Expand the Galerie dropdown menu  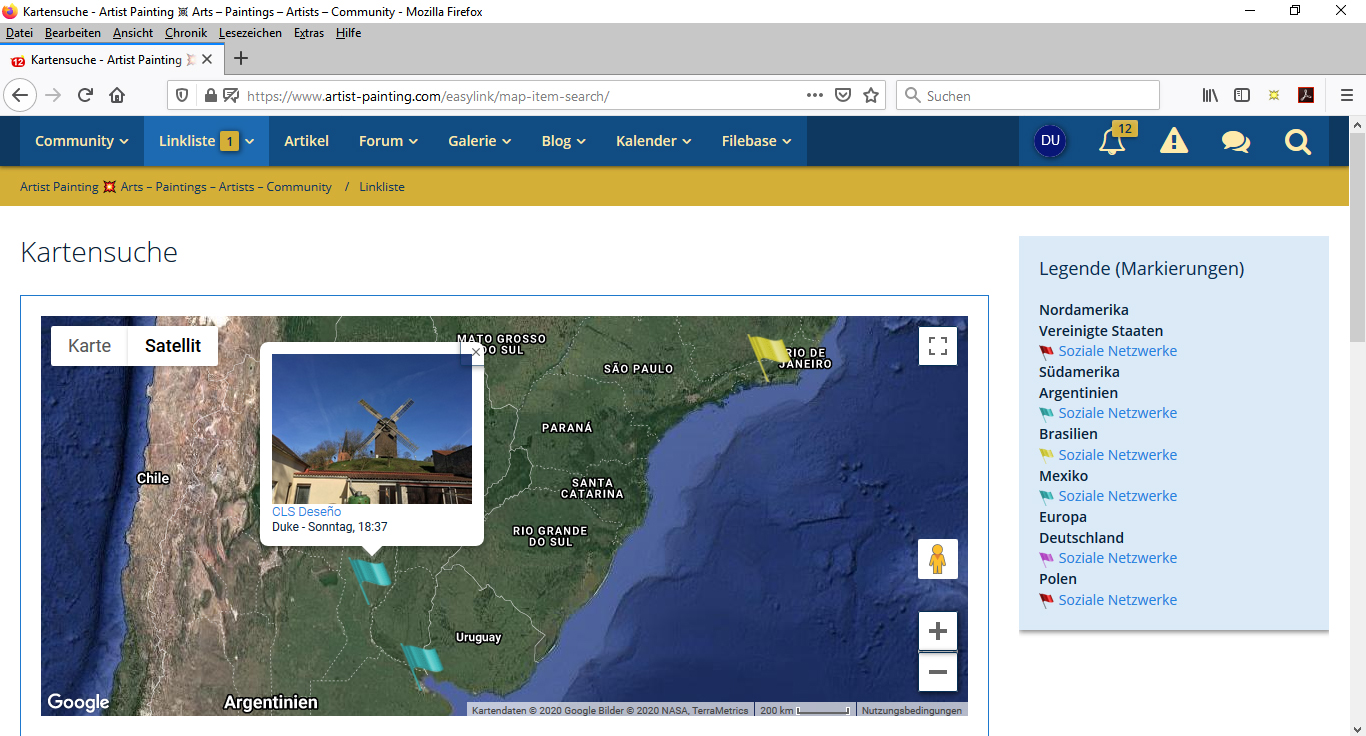[x=479, y=141]
